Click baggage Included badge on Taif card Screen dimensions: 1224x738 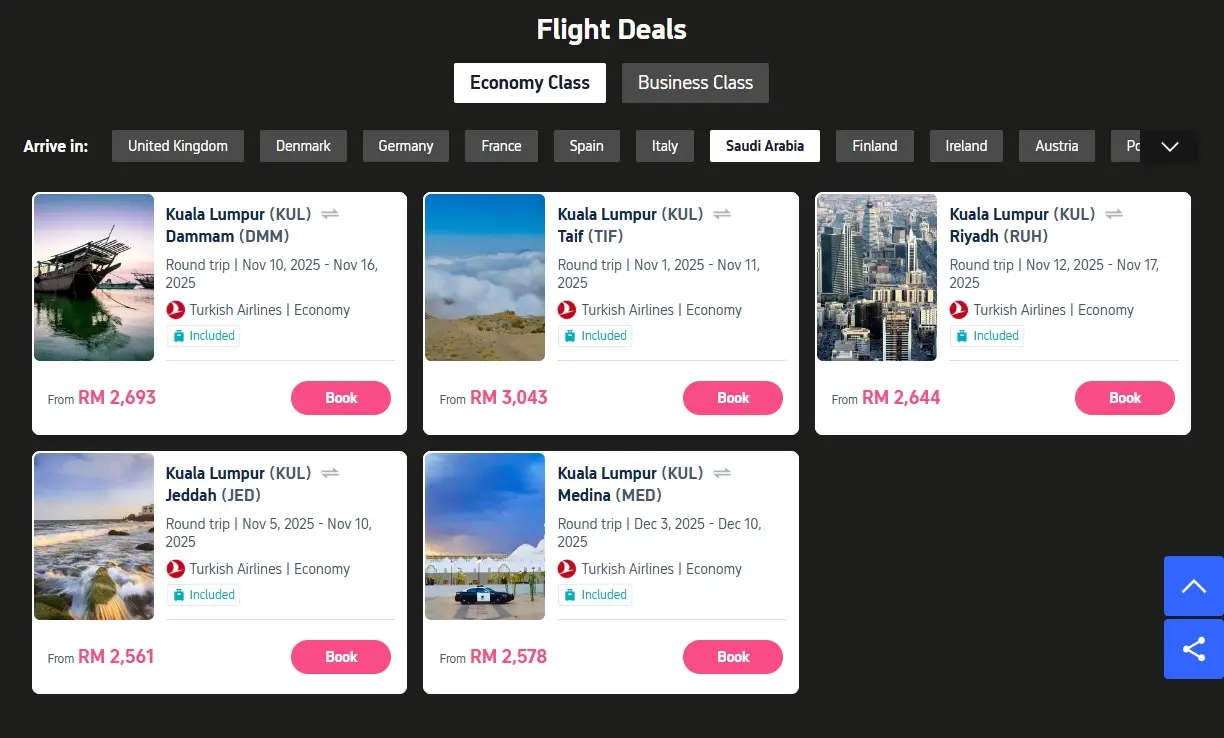[595, 336]
